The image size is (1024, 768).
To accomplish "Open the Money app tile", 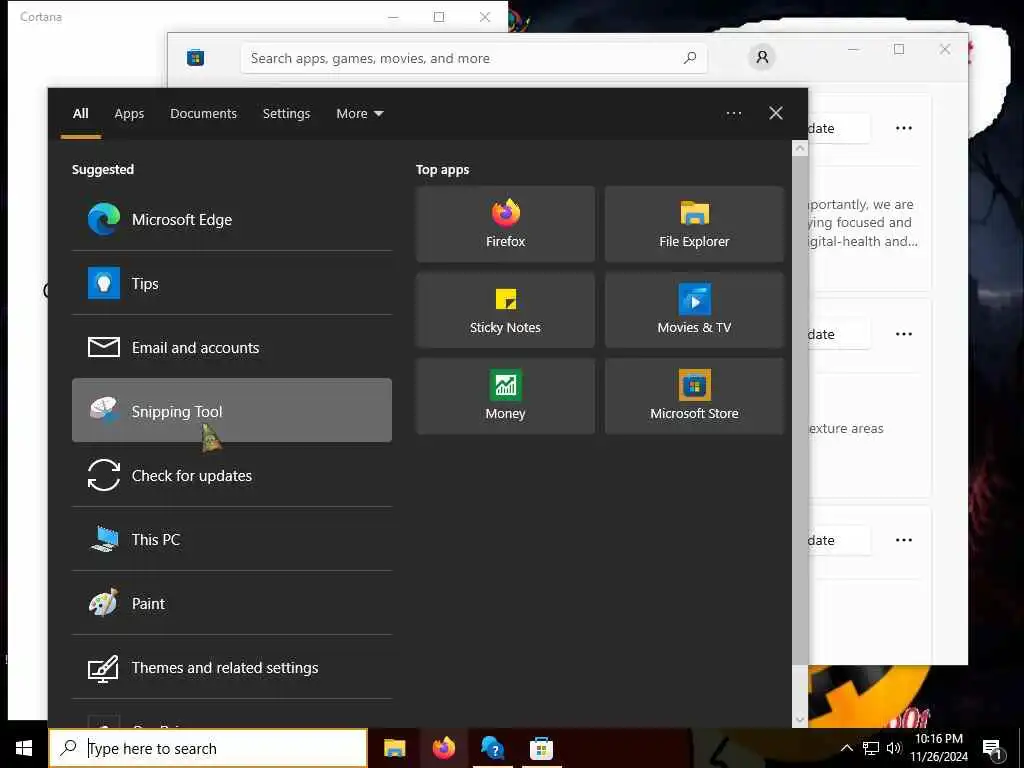I will point(505,396).
